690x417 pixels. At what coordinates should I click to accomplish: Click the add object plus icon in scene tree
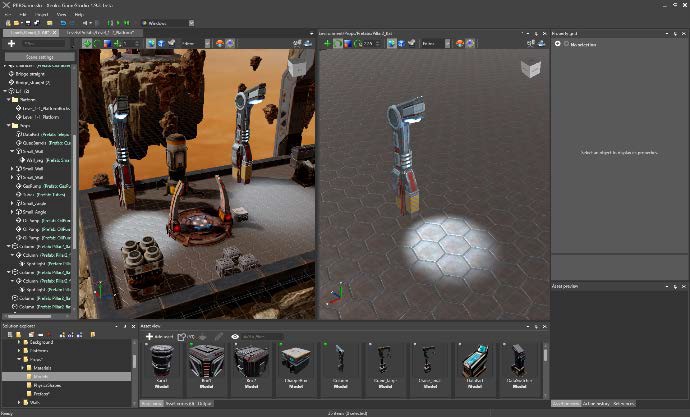(12, 44)
